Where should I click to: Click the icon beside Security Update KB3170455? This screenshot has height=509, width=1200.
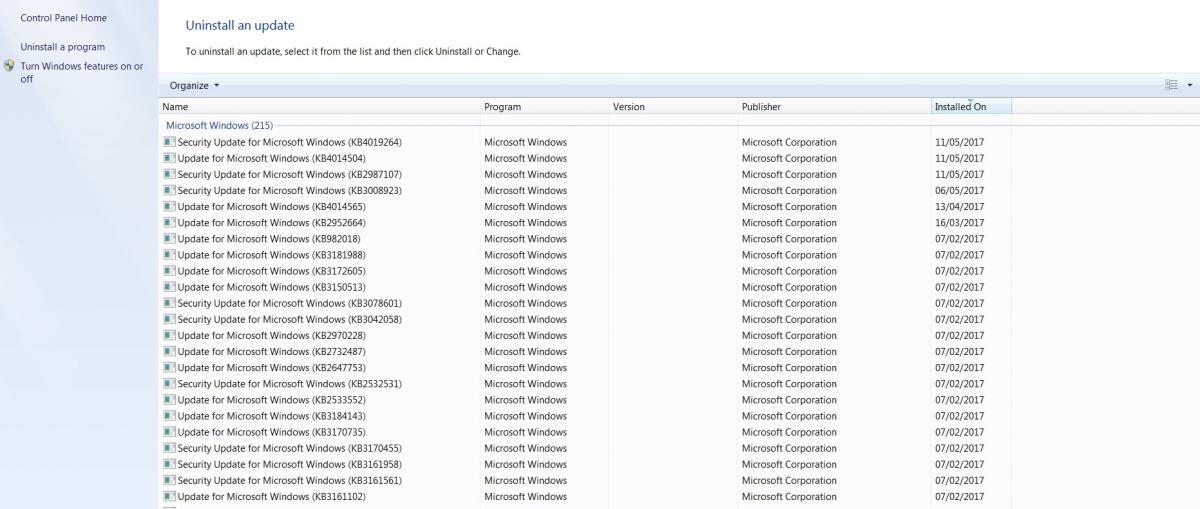(169, 448)
